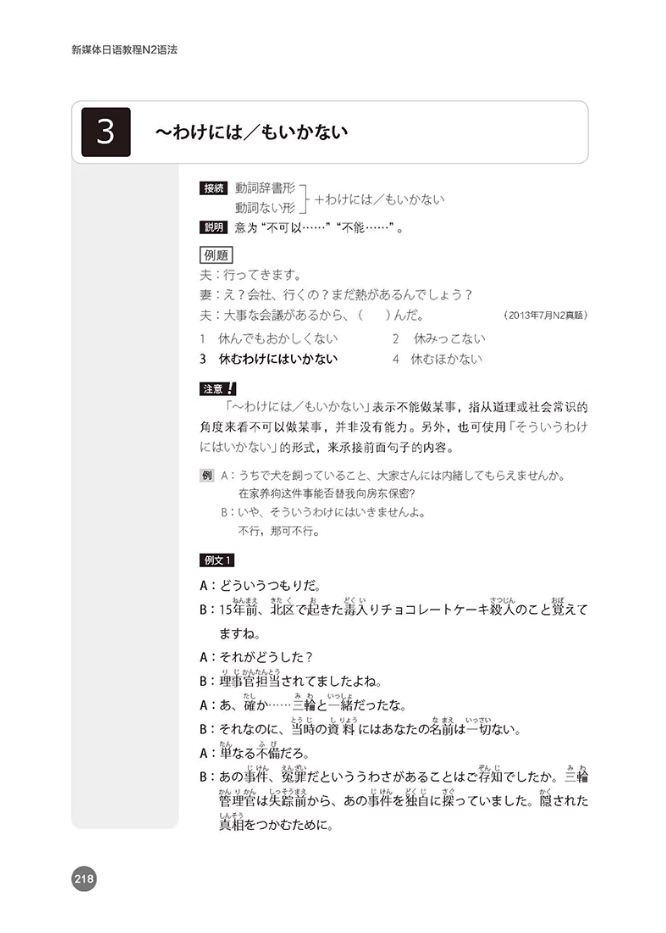
Task: Click the header title 新媒体日语教程N2语法
Action: (124, 50)
